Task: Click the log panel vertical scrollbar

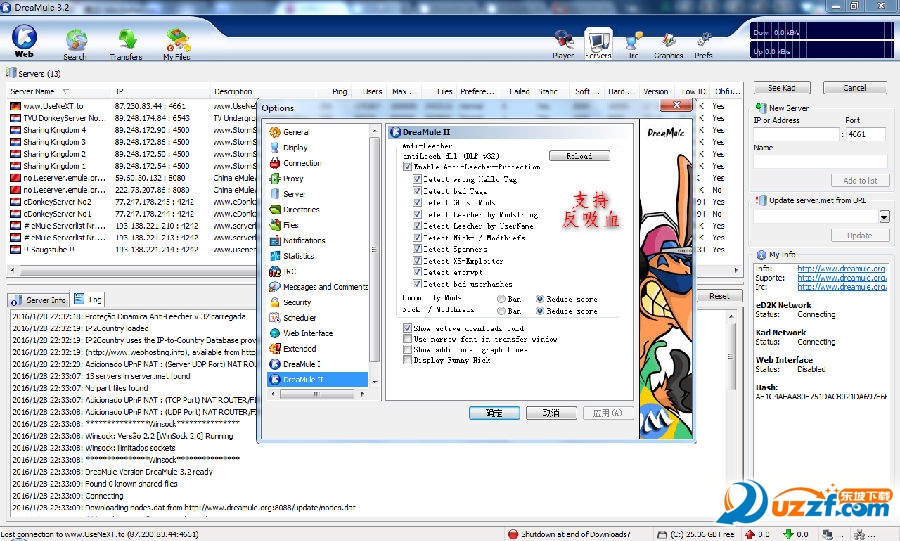Action: coord(731,356)
